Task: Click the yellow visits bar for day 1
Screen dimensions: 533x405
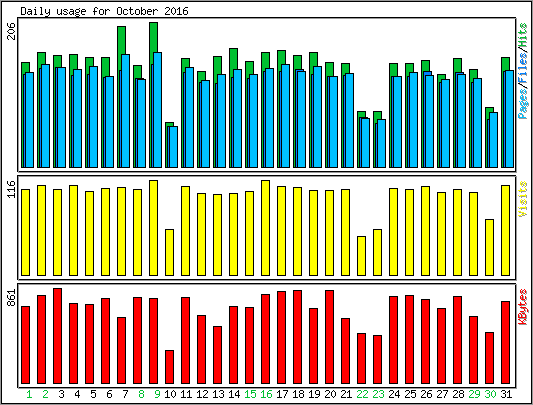Action: point(25,232)
